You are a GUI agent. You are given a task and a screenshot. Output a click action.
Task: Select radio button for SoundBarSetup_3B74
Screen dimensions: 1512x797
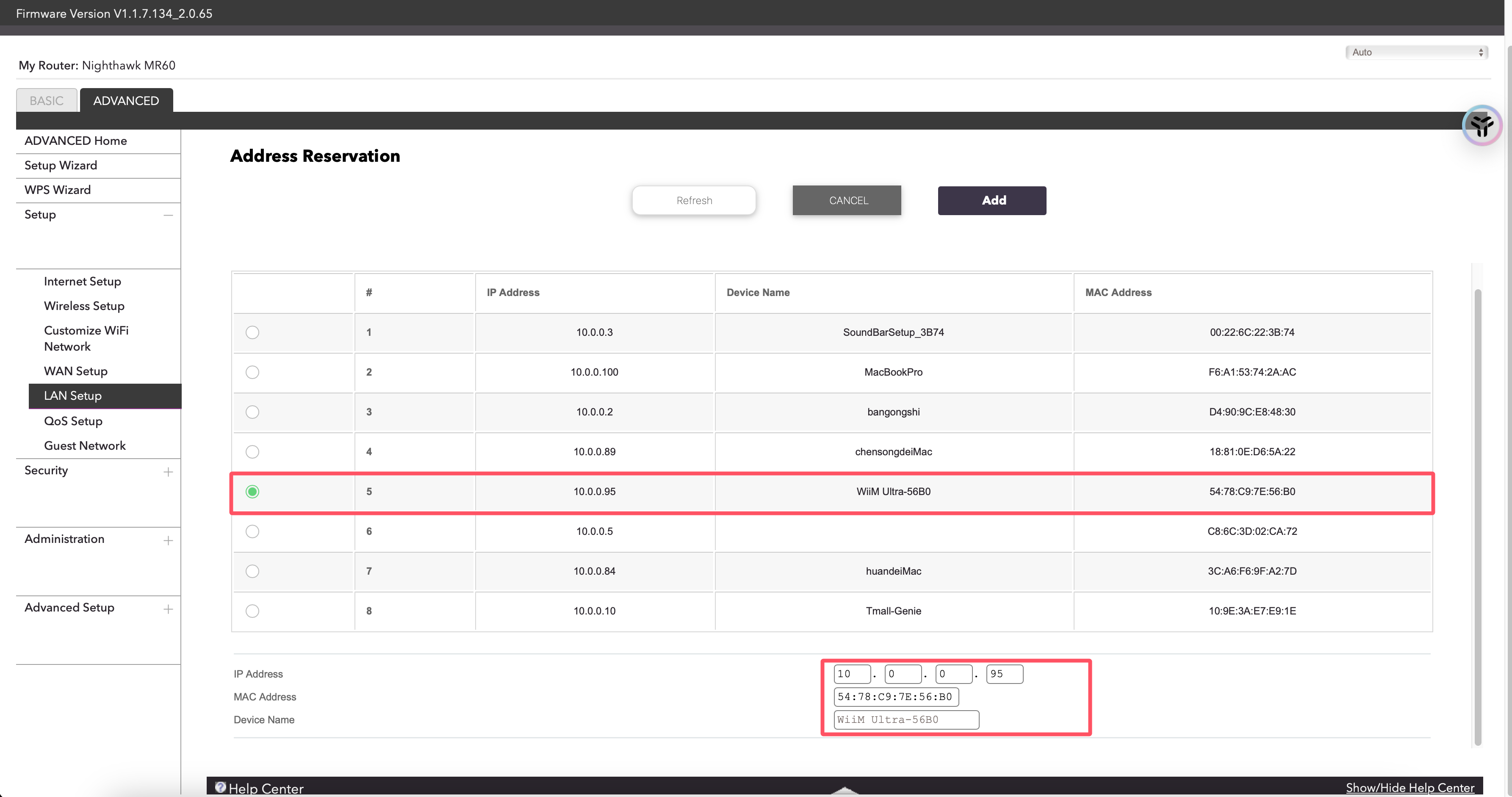pos(252,332)
